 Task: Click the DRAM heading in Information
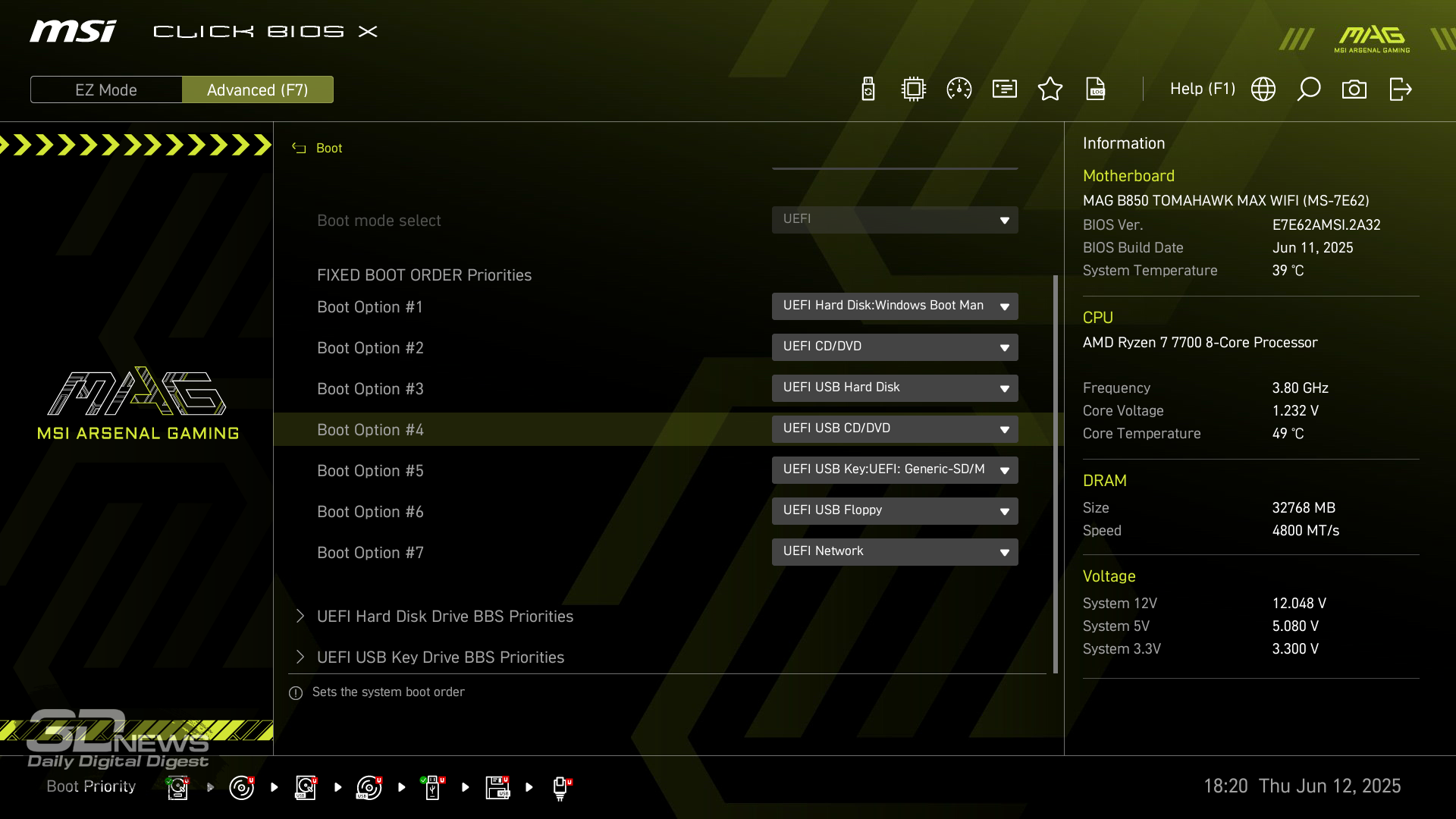(1104, 481)
